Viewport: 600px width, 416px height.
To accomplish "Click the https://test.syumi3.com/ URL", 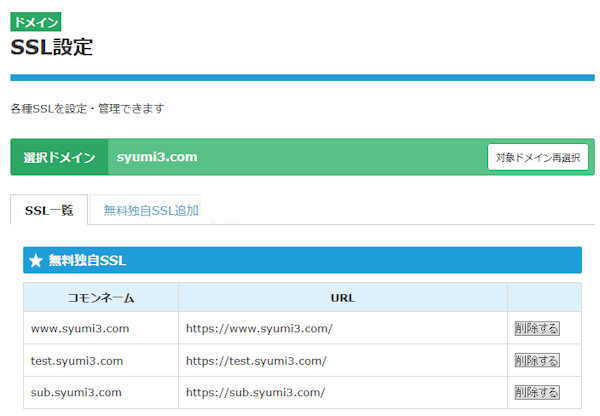I will pos(255,360).
